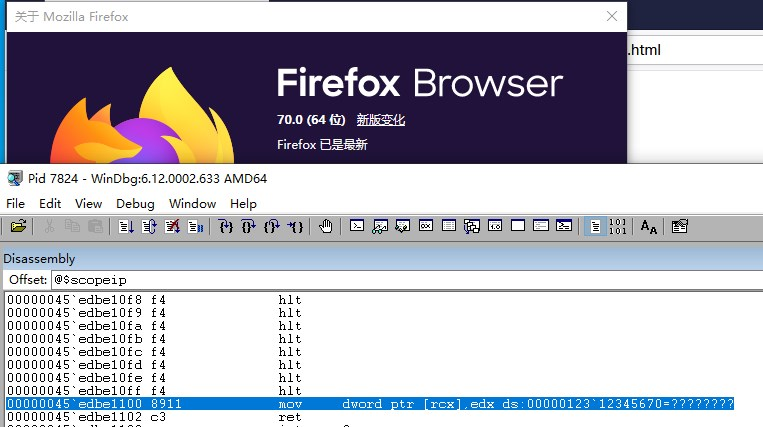Image resolution: width=763 pixels, height=427 pixels.
Task: Open the Registers window via toolbar icon
Action: 426,226
